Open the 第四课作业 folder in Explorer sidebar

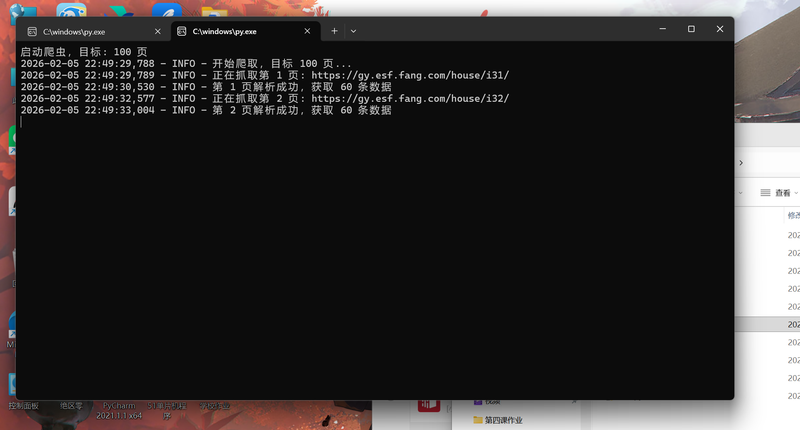click(x=498, y=420)
